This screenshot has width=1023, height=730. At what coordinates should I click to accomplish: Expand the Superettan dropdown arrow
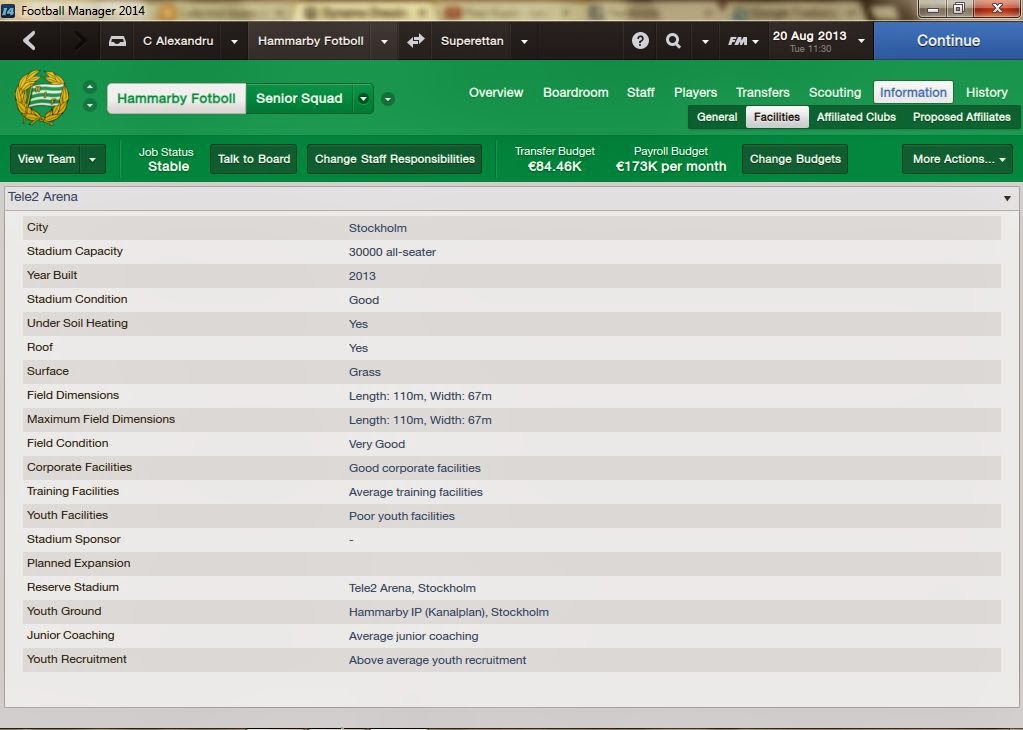(524, 41)
